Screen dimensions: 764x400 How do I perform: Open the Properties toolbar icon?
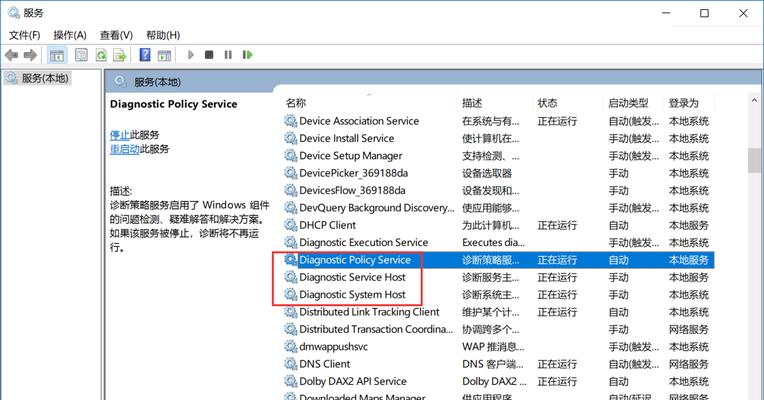81,55
